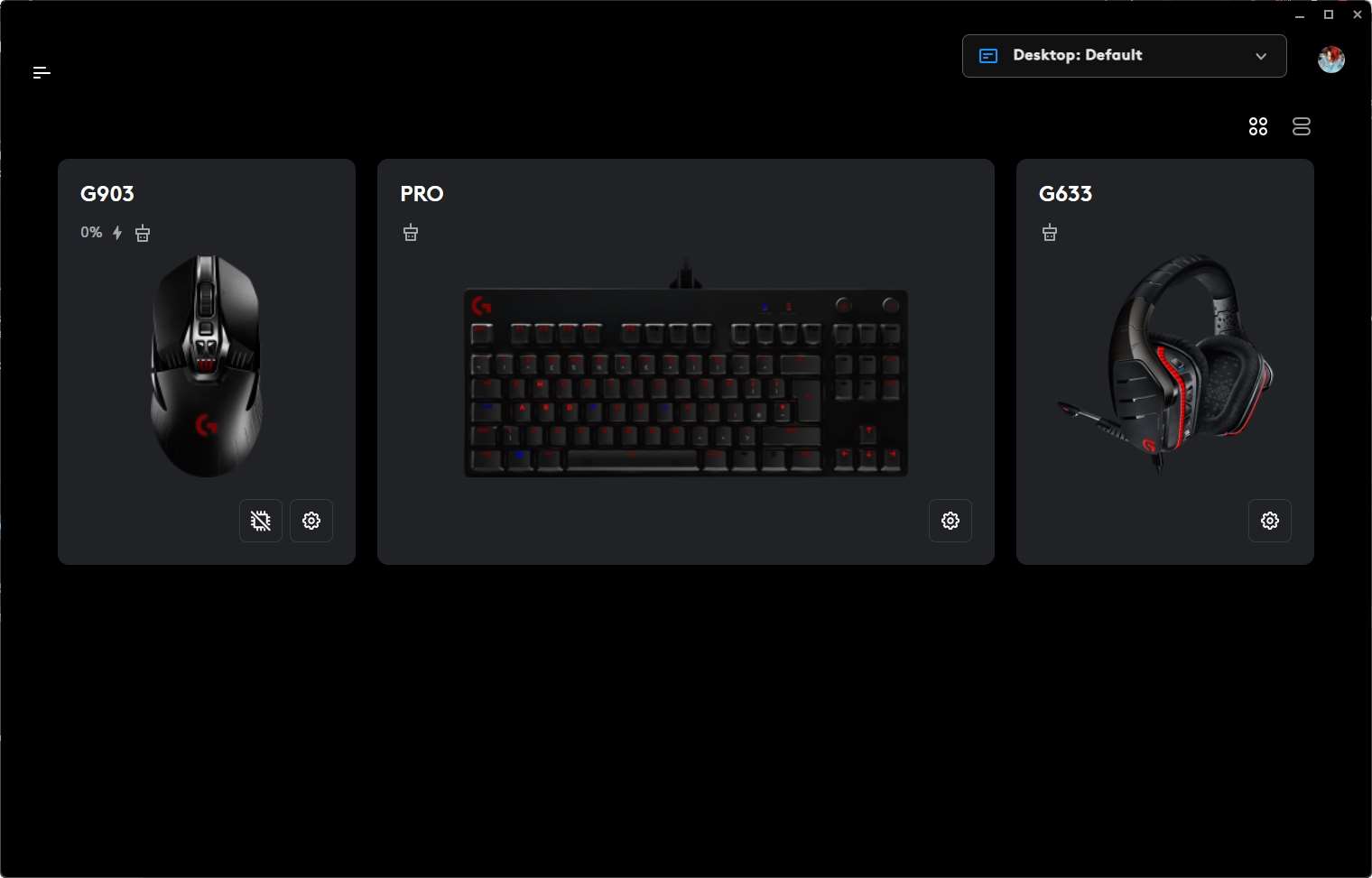Click the profile dropdown chevron arrow

tap(1261, 56)
